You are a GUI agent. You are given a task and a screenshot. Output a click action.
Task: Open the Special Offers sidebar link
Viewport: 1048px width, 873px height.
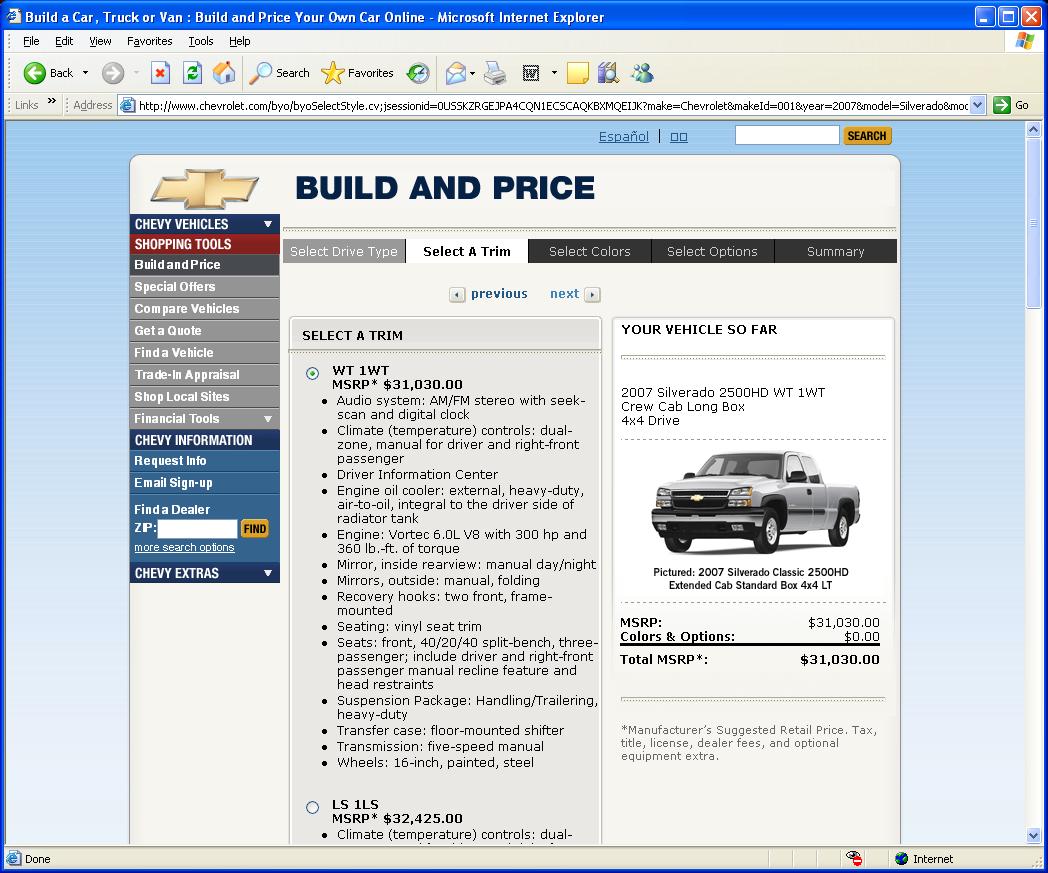205,287
